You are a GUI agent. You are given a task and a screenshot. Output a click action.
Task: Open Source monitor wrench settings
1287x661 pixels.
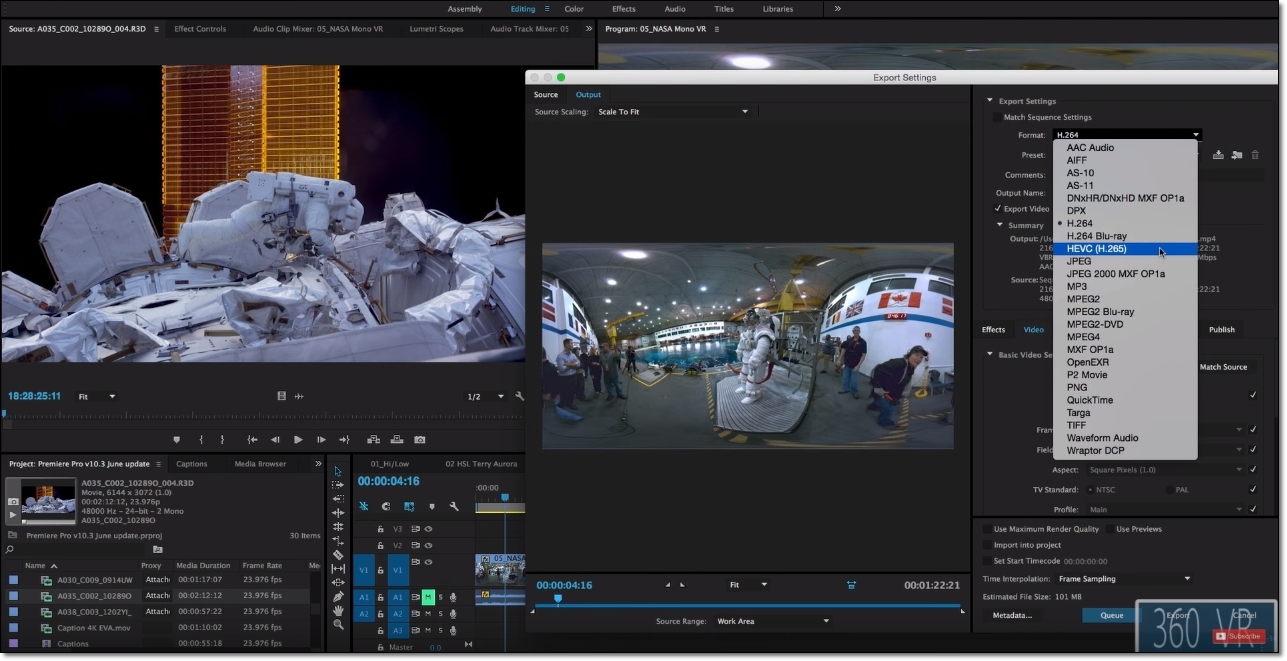coord(519,396)
